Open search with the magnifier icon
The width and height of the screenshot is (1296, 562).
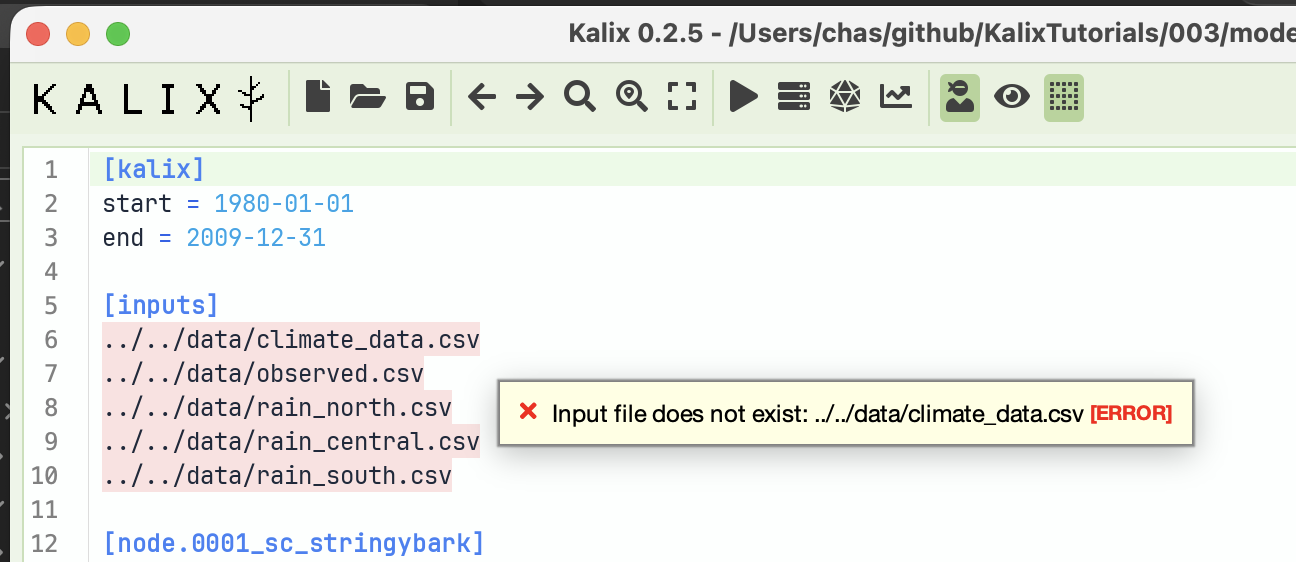580,97
